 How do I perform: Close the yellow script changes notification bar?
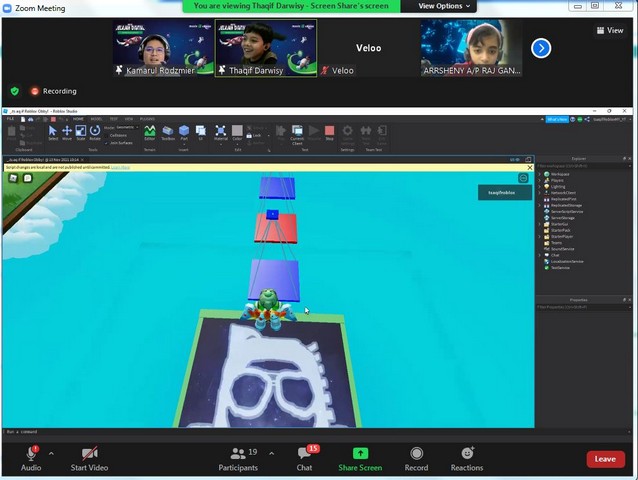[x=529, y=167]
